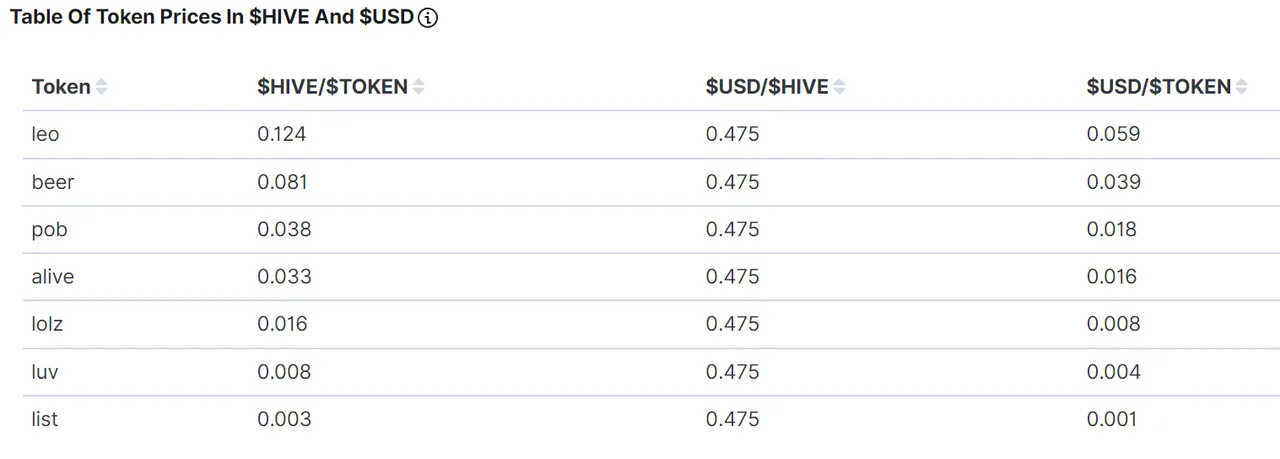This screenshot has width=1280, height=459.
Task: Click the $USD/$HIVE column header text
Action: (767, 87)
